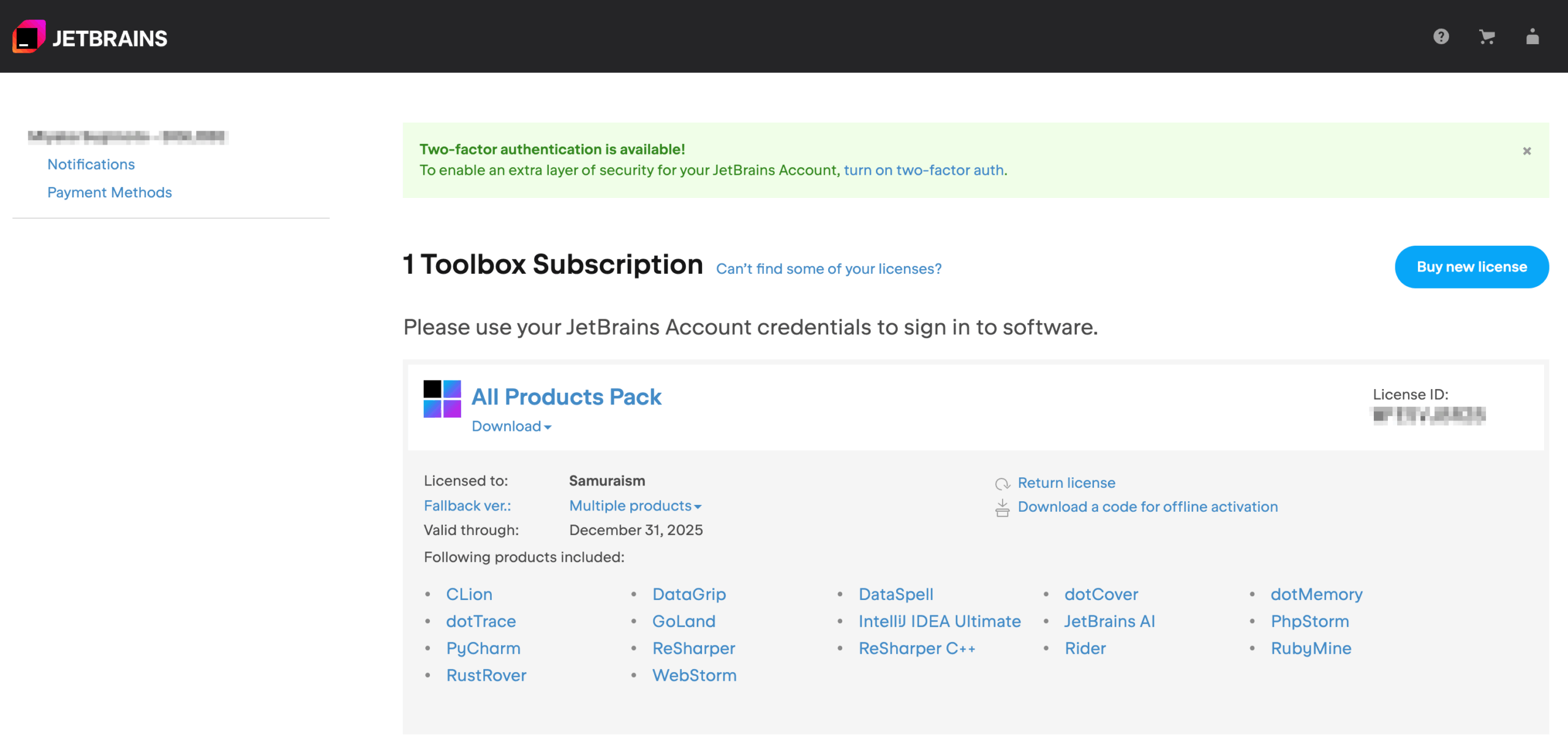Open the RubyMine product link
The image size is (1568, 747).
1311,648
